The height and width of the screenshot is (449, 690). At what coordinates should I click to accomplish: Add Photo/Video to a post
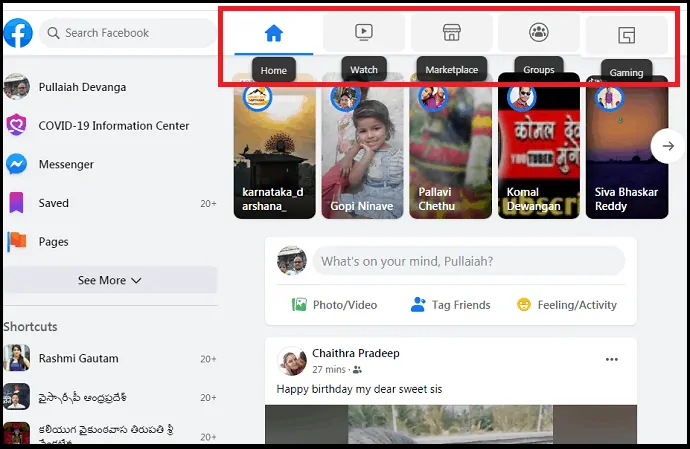(334, 305)
